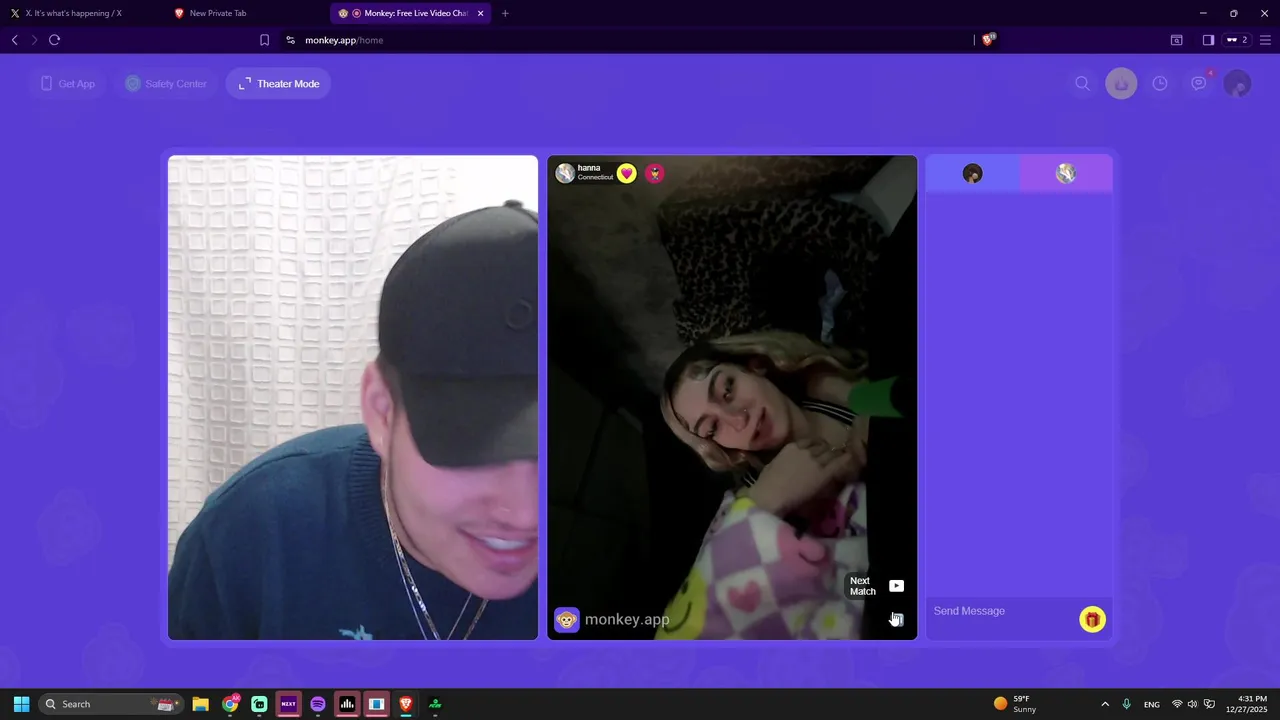Open the gift icon beside Send Message
1280x720 pixels.
coord(1092,620)
